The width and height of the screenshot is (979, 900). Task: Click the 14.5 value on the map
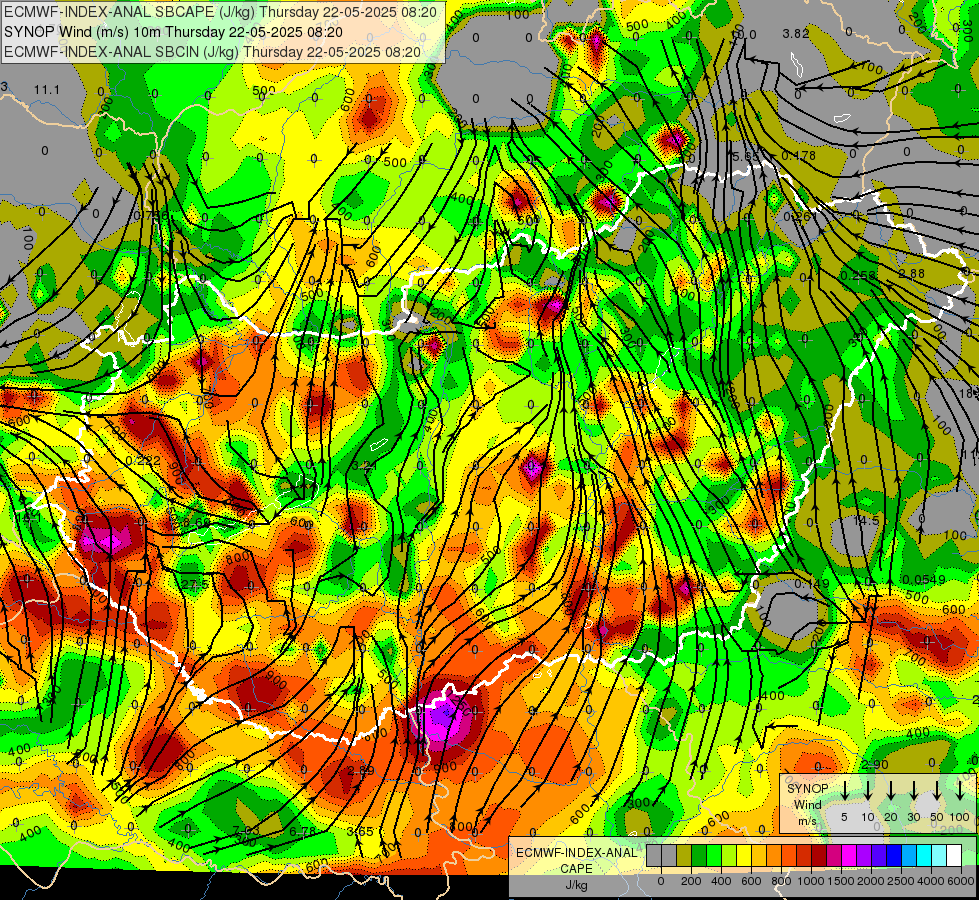[x=866, y=520]
